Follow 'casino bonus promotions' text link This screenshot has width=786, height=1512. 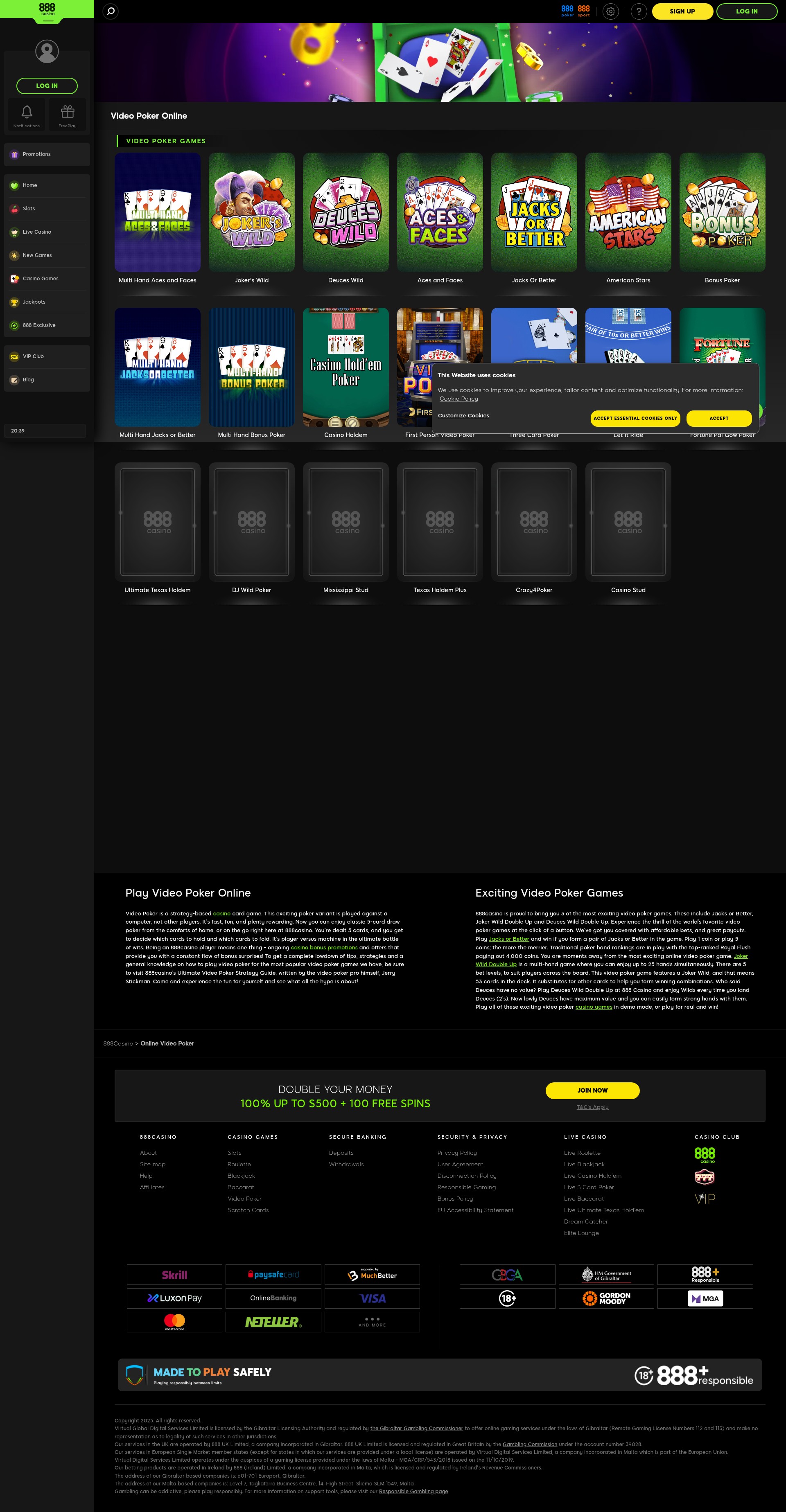(324, 947)
